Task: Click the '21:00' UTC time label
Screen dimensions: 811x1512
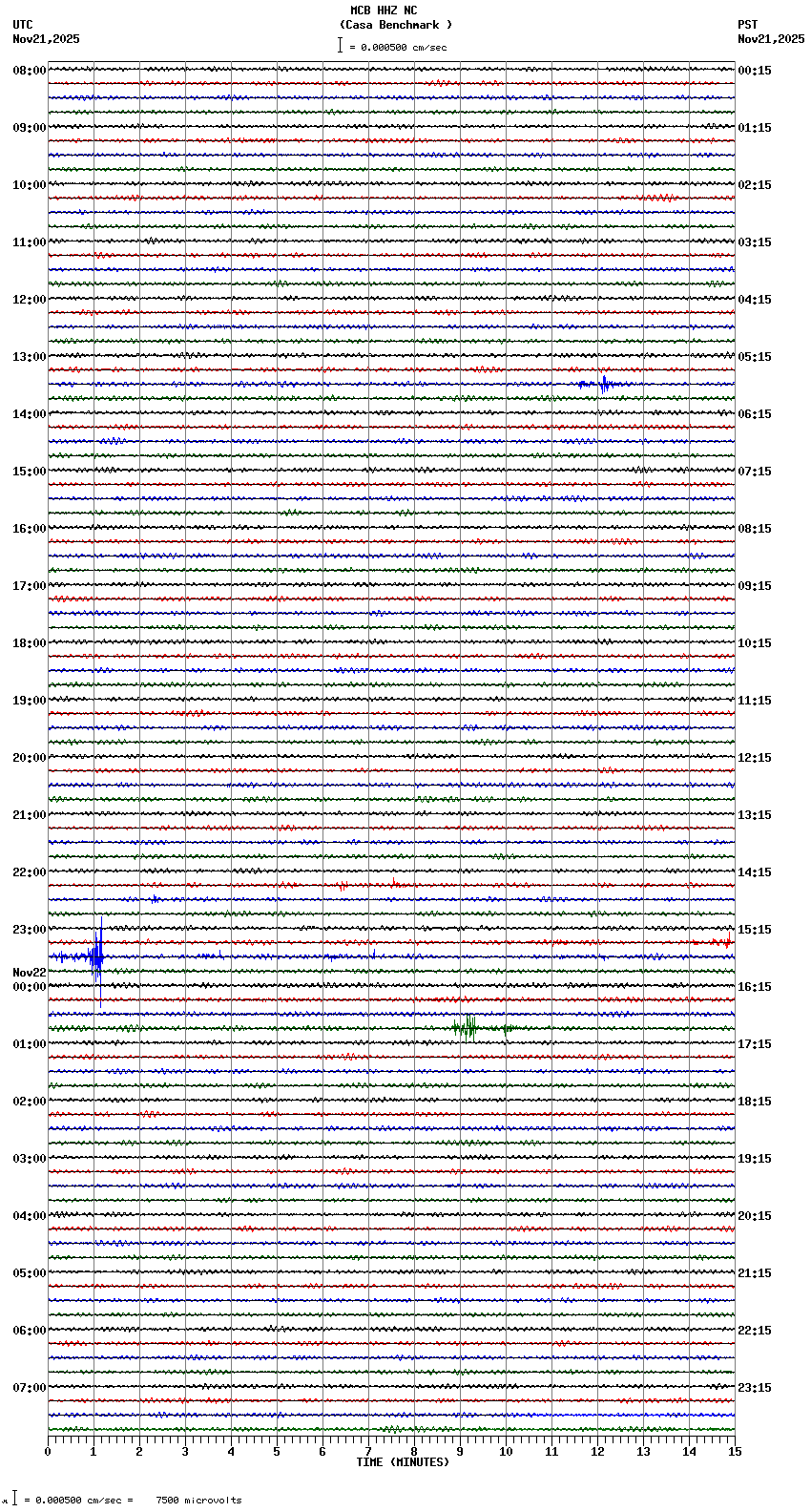Action: (30, 815)
